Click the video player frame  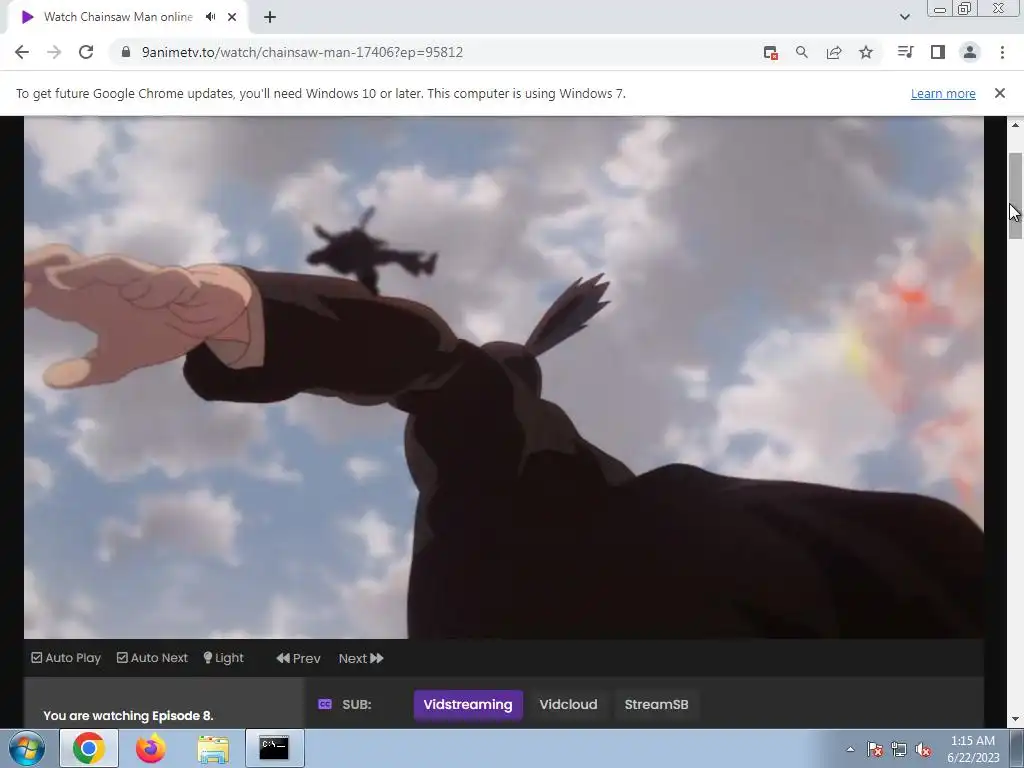(504, 377)
